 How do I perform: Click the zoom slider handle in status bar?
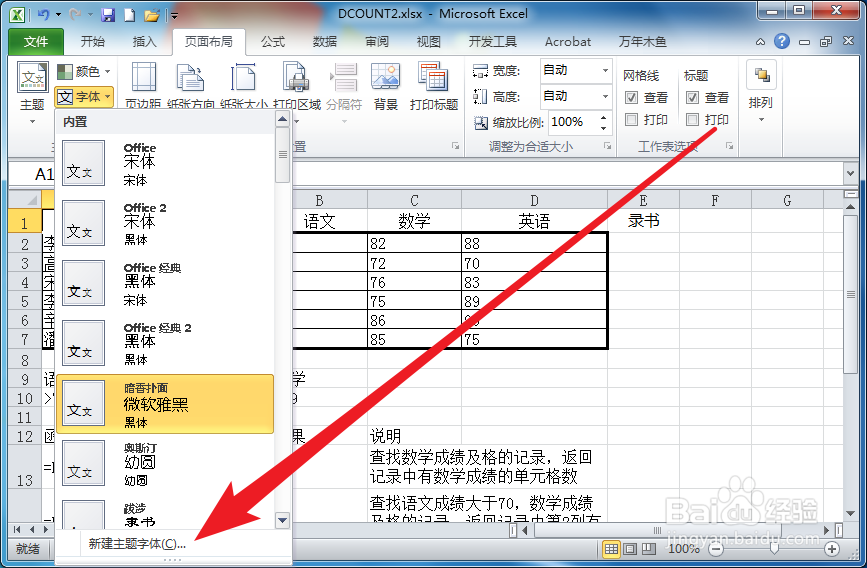[x=774, y=549]
